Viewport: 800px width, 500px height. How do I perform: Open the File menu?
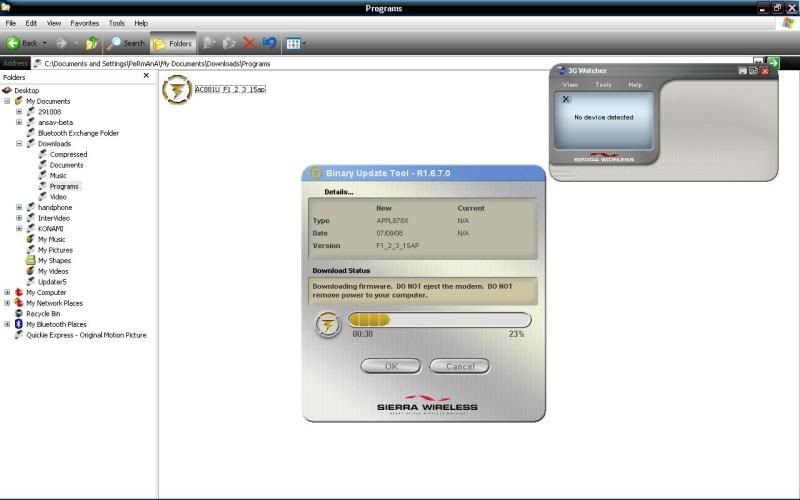point(10,23)
